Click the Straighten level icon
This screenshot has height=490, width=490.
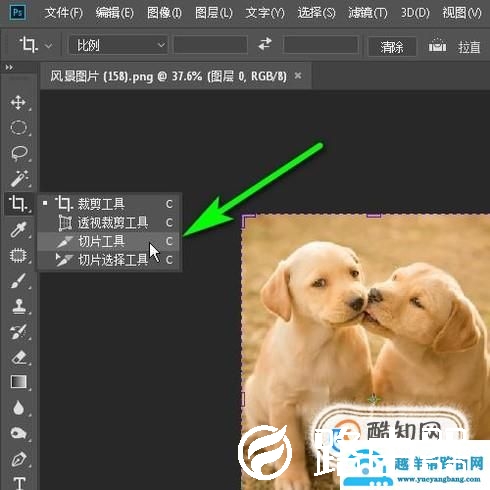[437, 45]
